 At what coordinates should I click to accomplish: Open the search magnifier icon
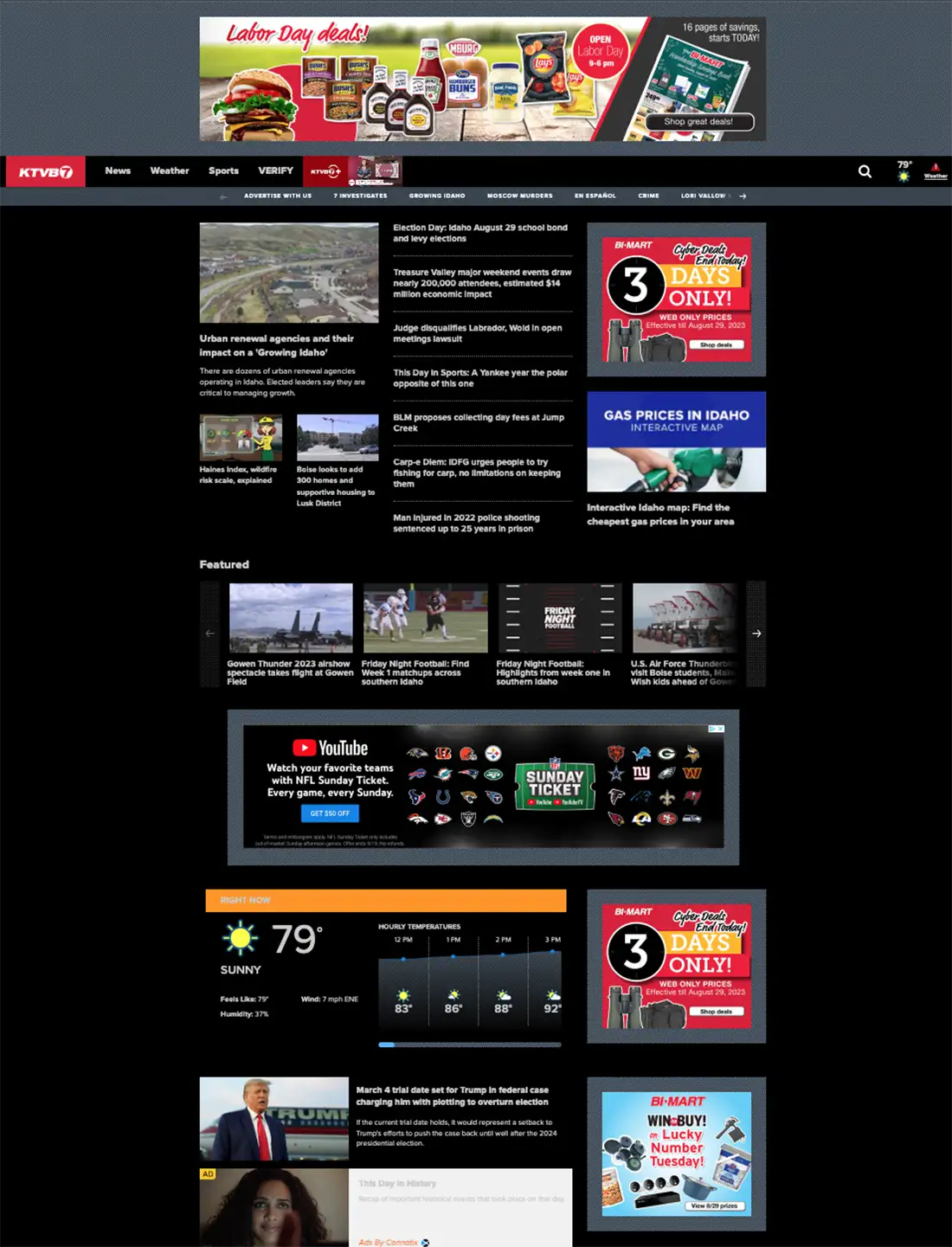[865, 171]
